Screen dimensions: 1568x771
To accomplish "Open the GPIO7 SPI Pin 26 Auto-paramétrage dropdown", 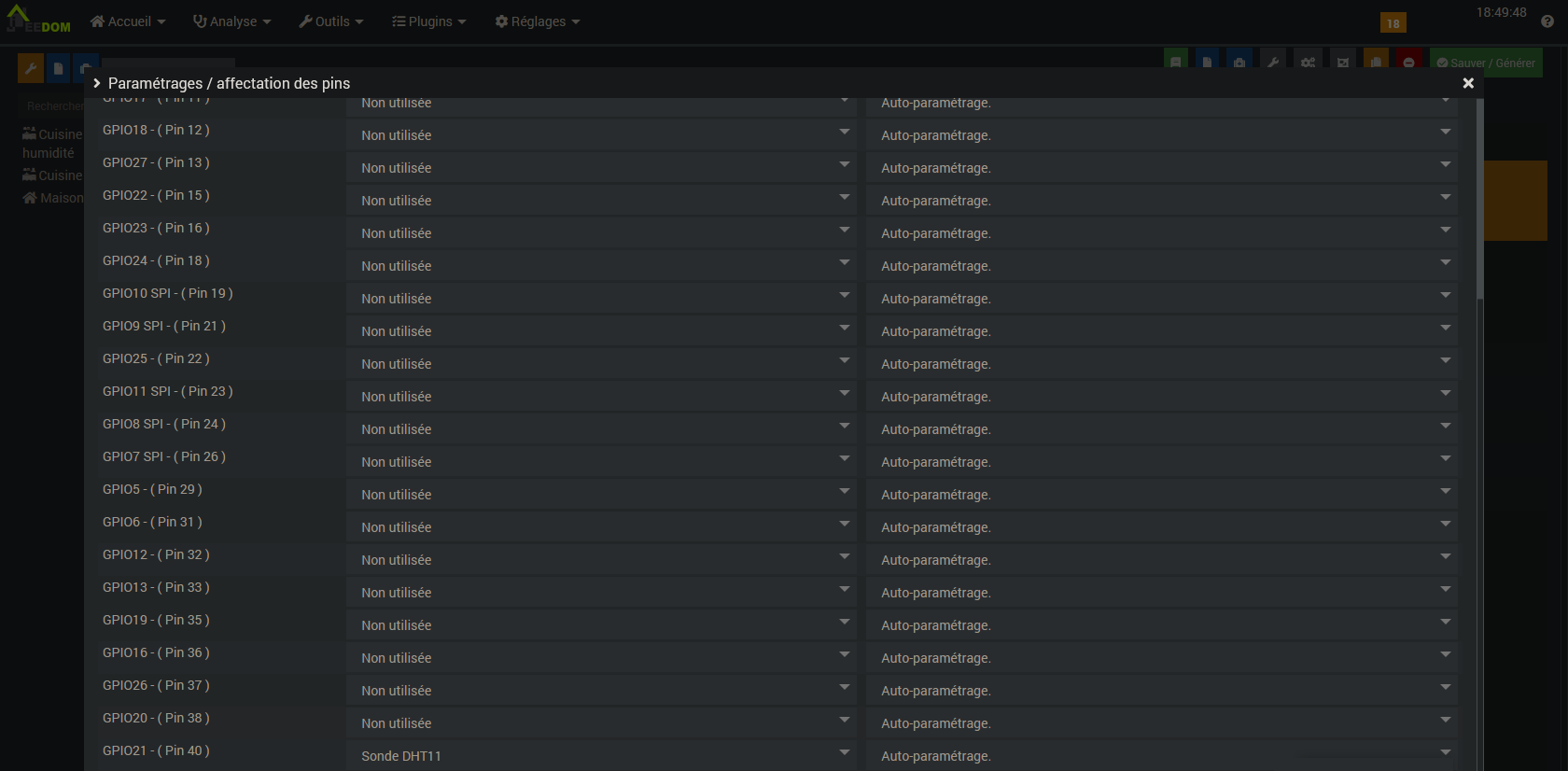I will coord(1162,462).
